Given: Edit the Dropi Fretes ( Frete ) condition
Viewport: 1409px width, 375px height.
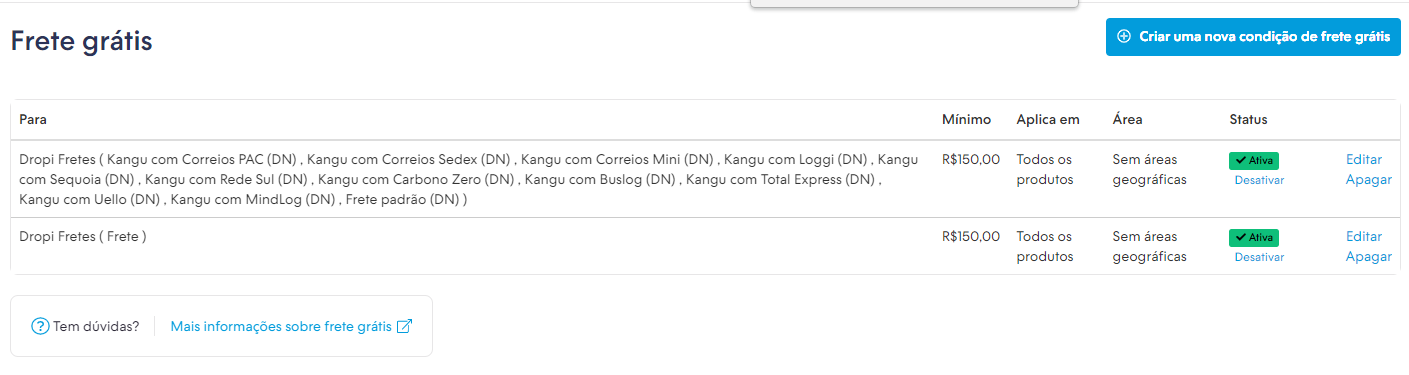Looking at the screenshot, I should click(1364, 237).
